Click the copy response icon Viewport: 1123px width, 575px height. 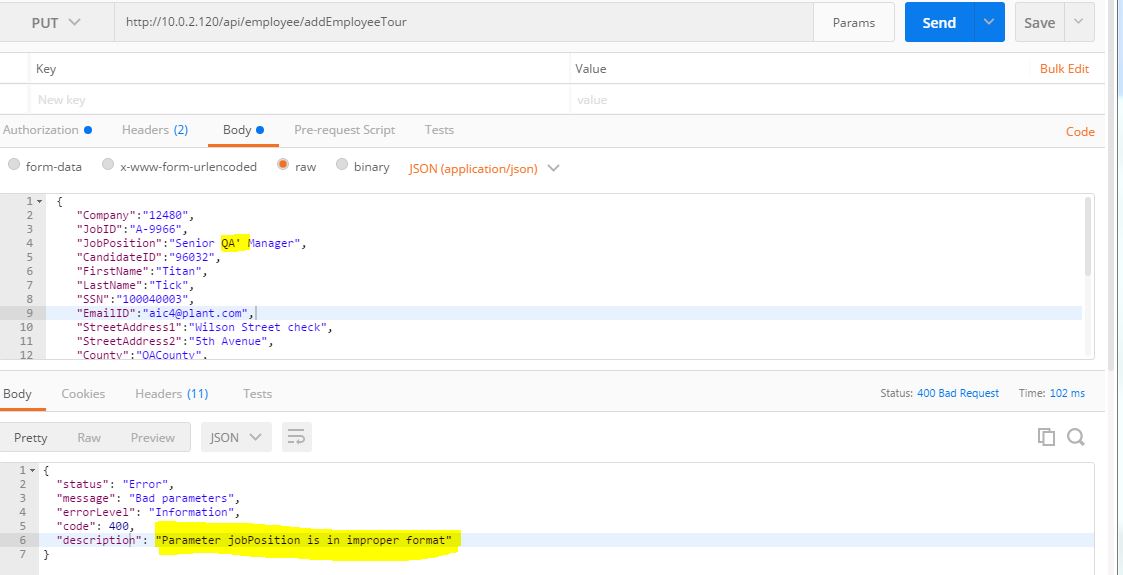coord(1046,437)
